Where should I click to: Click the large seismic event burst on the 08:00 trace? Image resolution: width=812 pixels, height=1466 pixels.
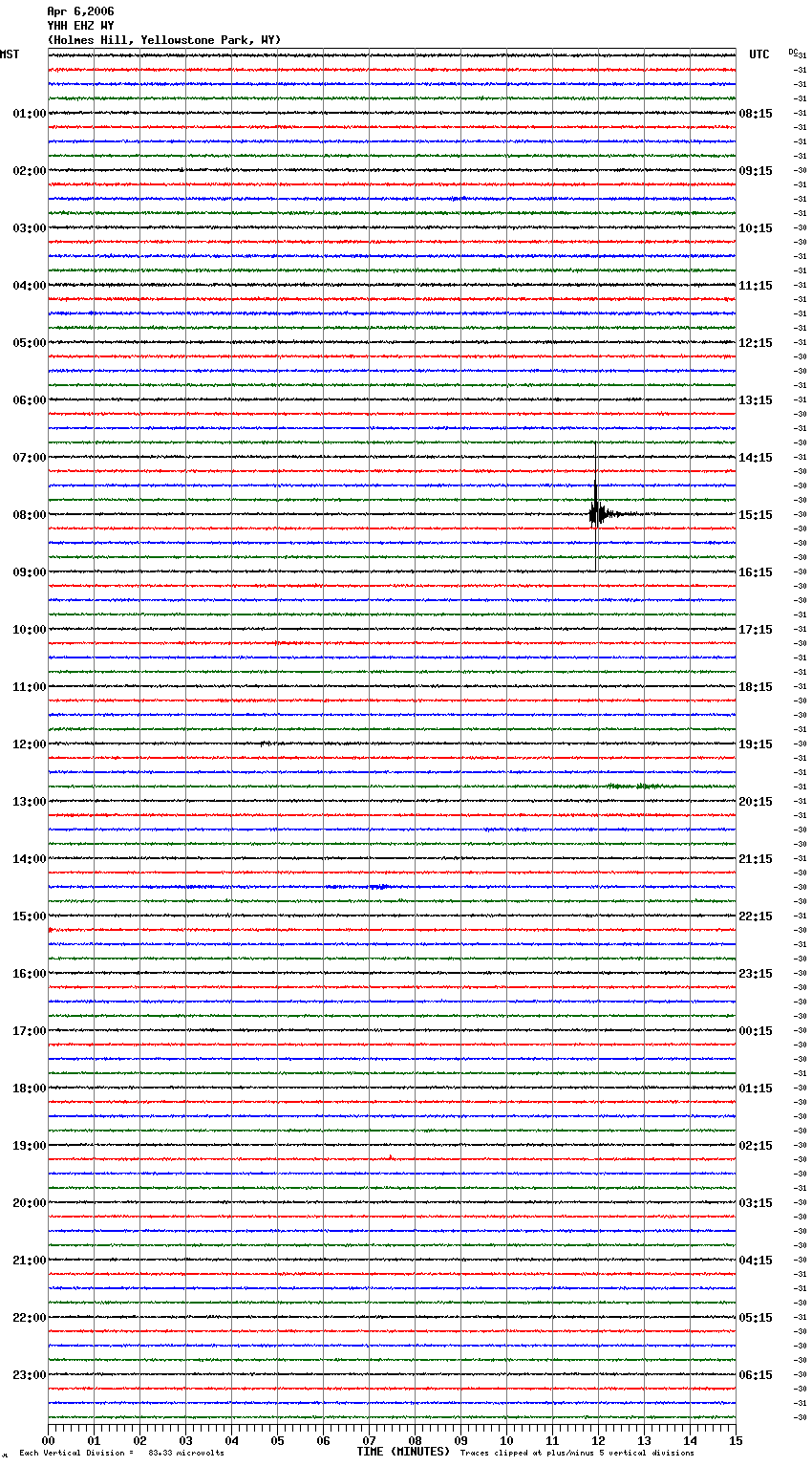598,513
